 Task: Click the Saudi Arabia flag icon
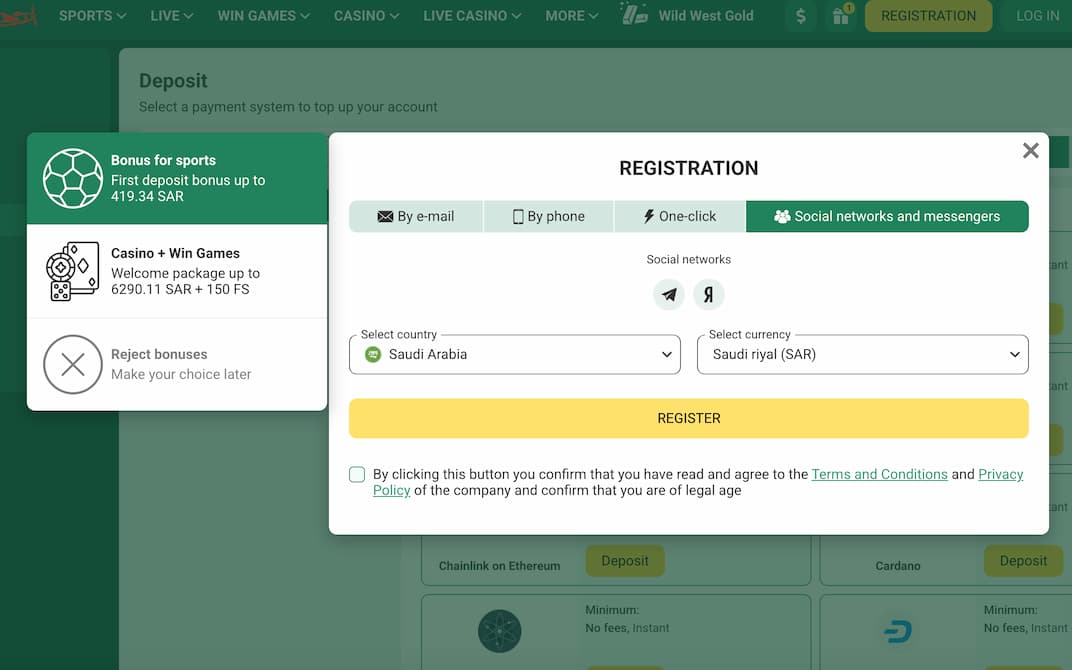pyautogui.click(x=373, y=354)
